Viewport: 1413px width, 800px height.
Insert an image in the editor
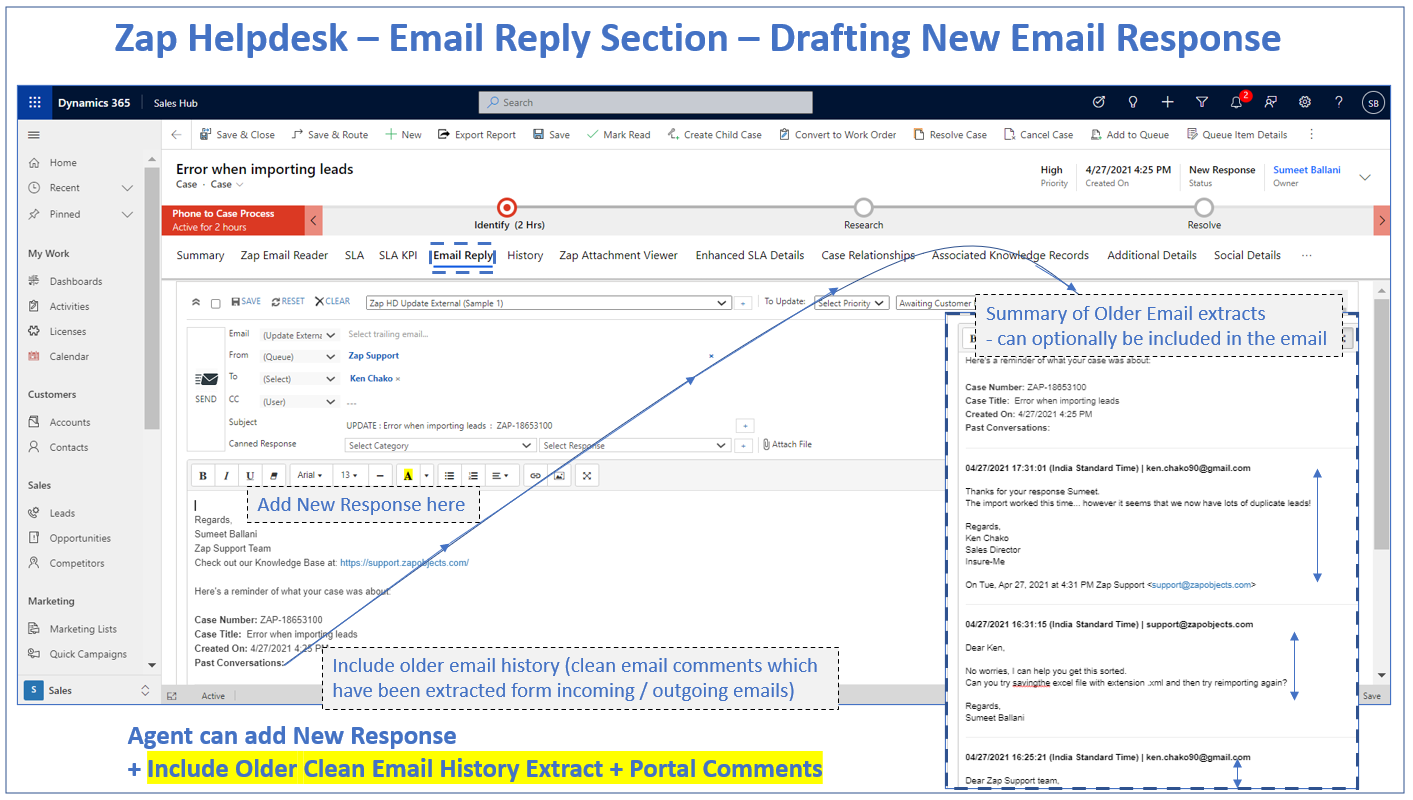560,476
